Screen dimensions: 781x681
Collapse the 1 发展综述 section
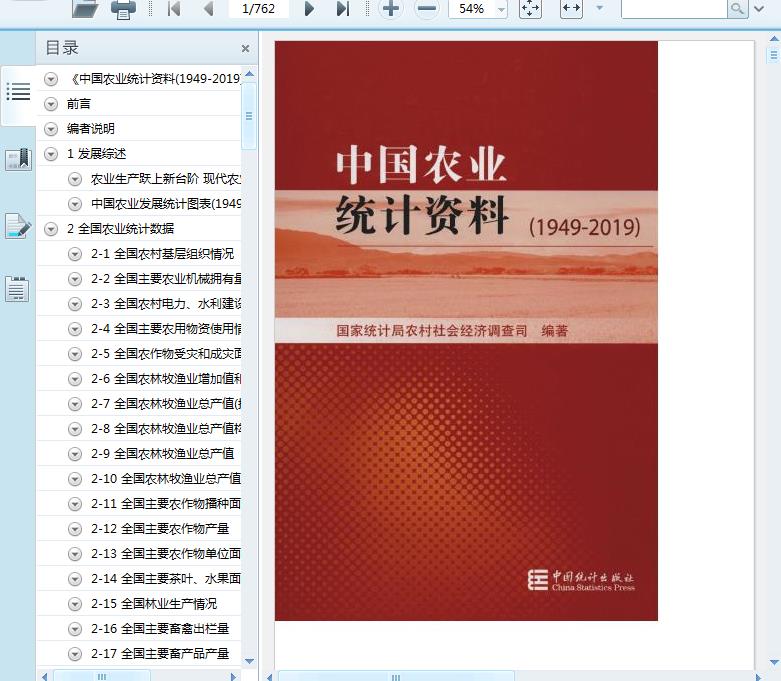point(51,153)
